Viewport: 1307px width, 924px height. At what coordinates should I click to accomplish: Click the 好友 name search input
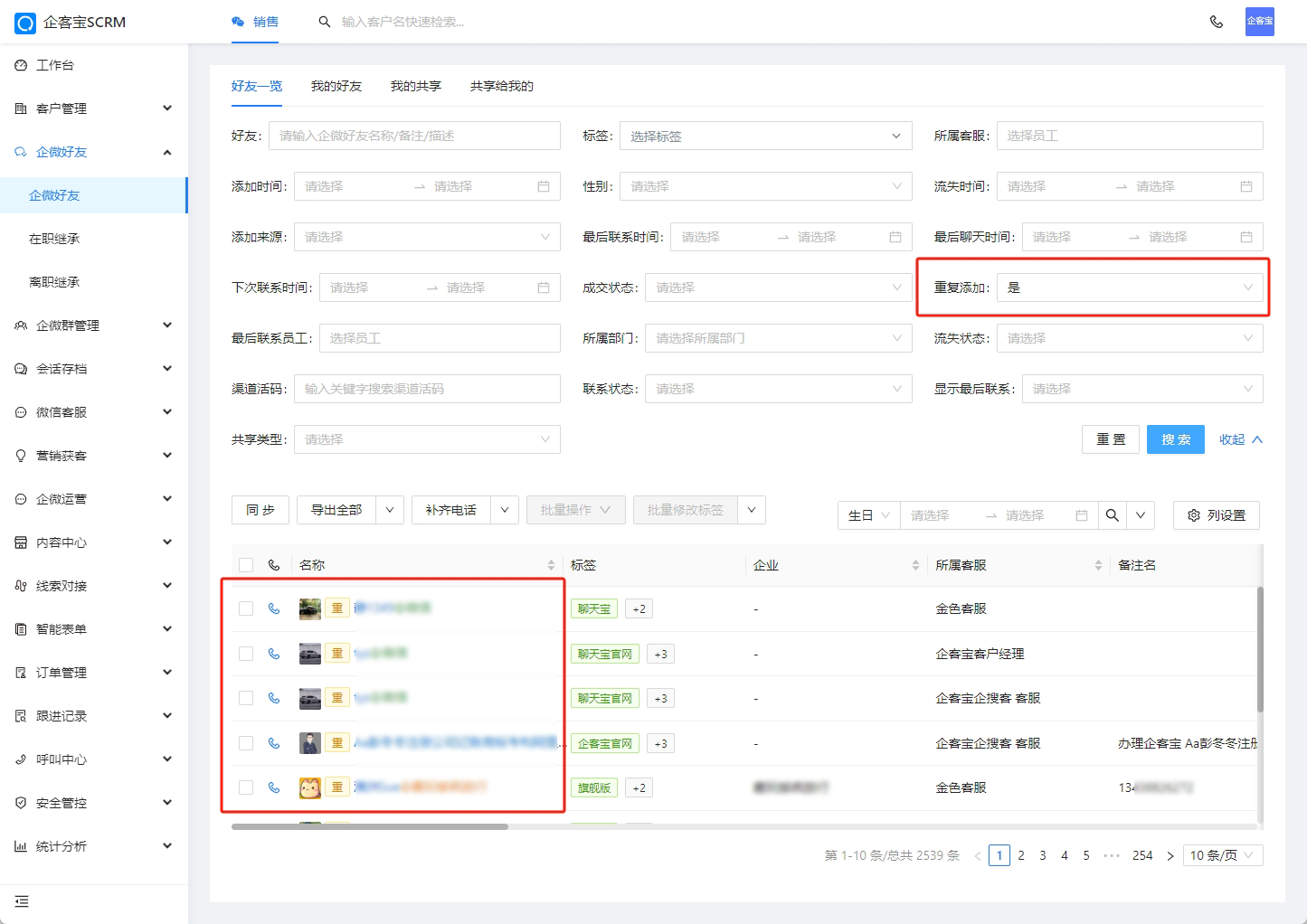414,136
